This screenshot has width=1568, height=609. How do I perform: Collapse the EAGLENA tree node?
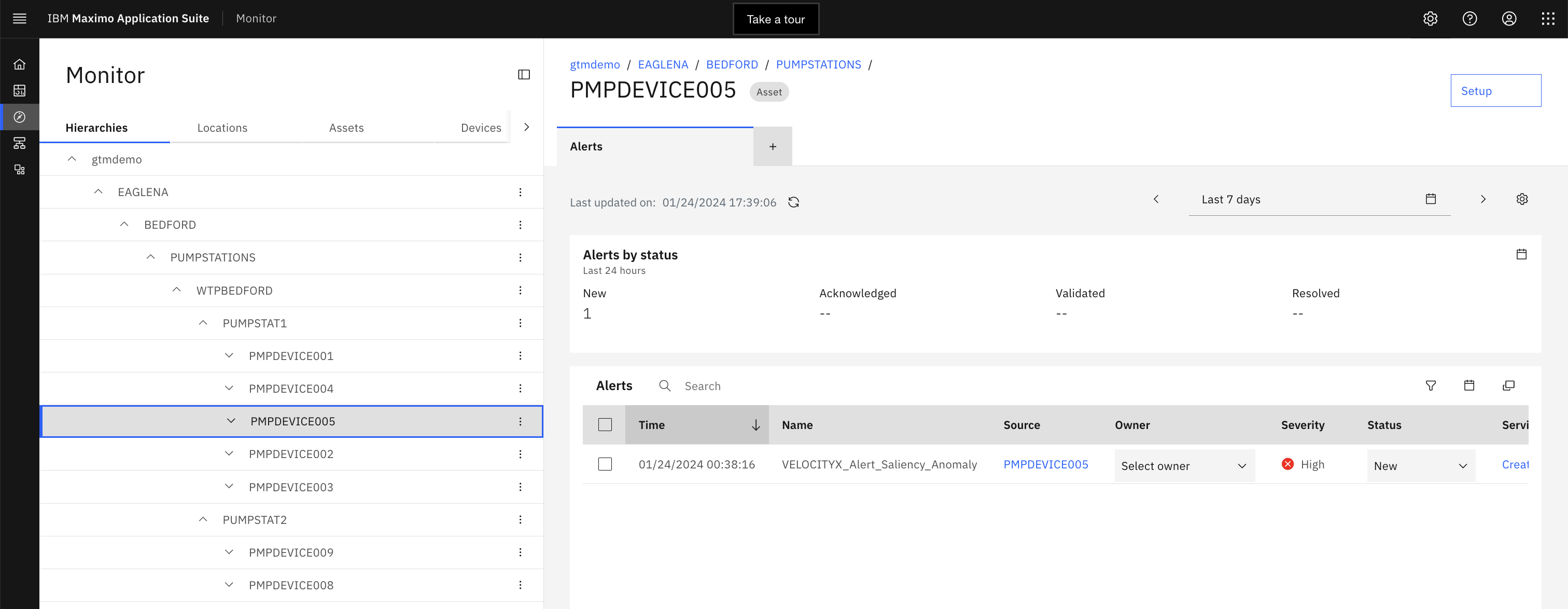coord(98,192)
